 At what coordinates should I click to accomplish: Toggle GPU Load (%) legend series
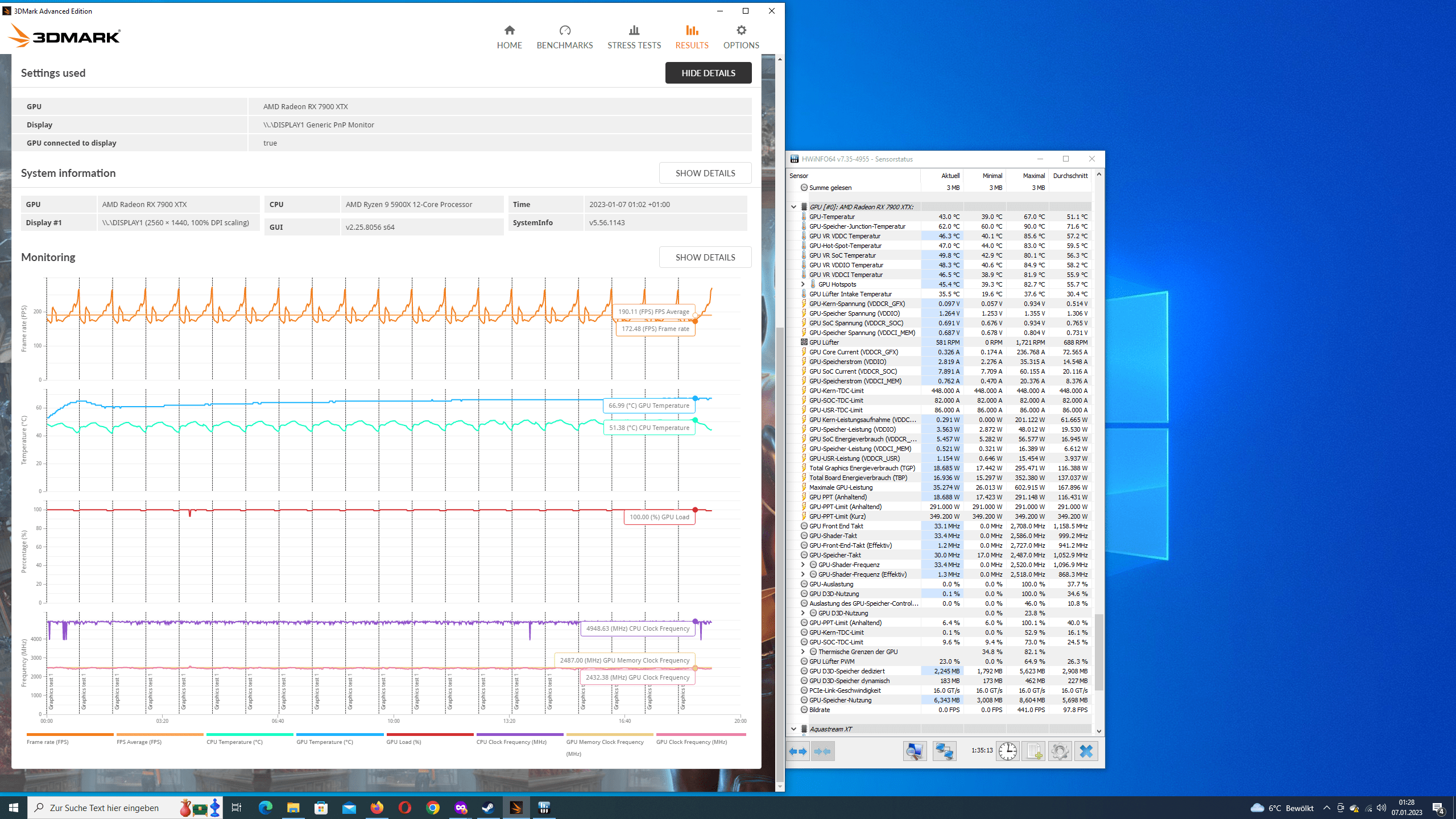point(403,742)
